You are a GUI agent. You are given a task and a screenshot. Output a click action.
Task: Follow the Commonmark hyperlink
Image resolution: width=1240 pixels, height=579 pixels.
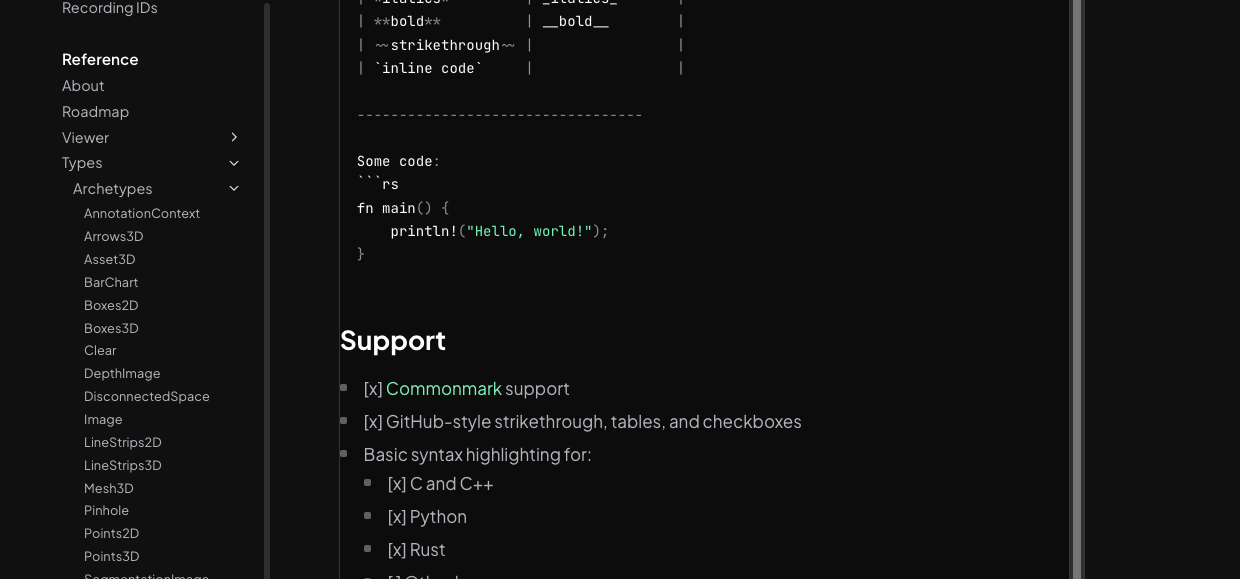(444, 388)
